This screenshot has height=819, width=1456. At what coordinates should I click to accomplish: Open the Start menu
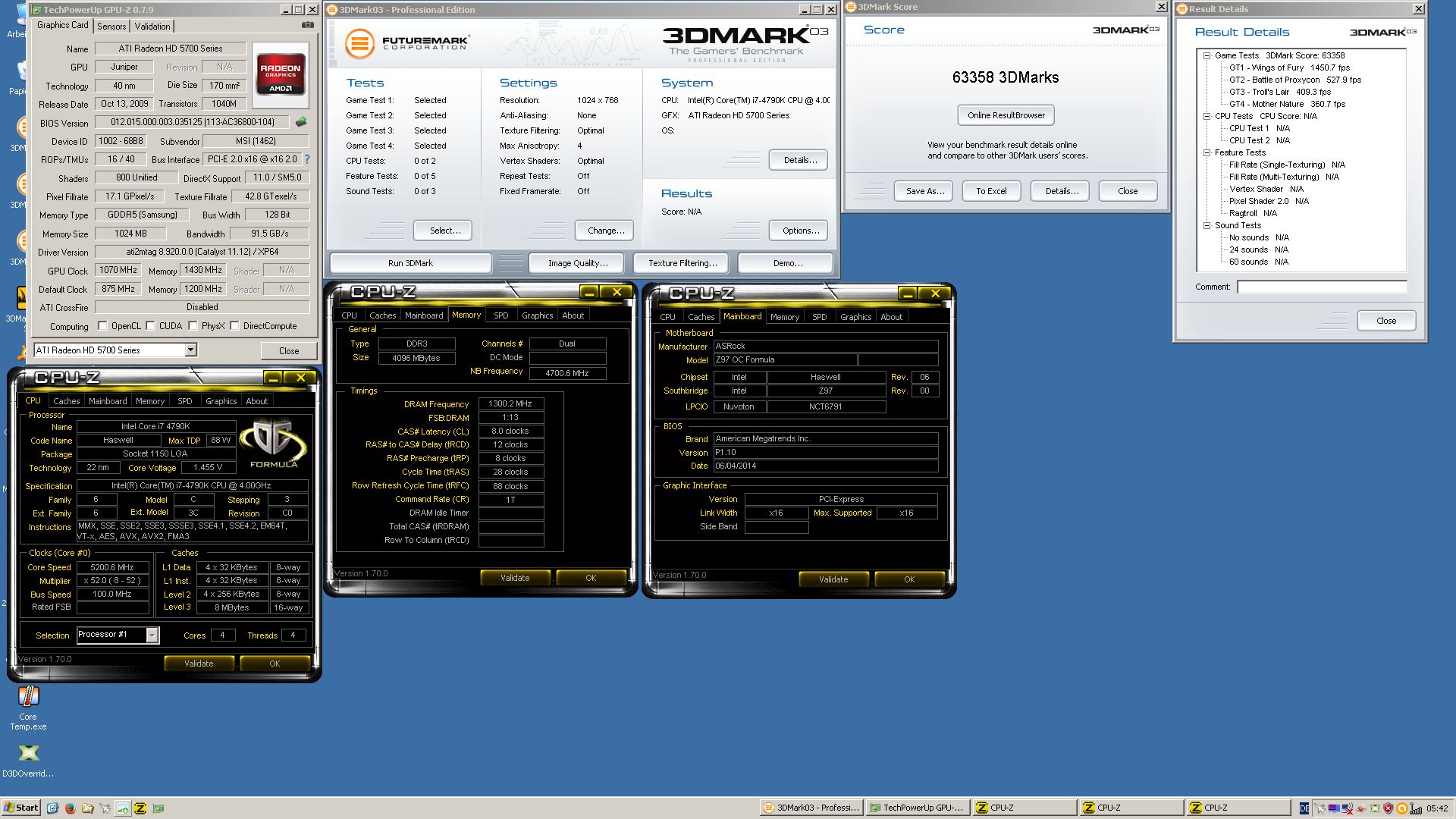click(x=20, y=808)
